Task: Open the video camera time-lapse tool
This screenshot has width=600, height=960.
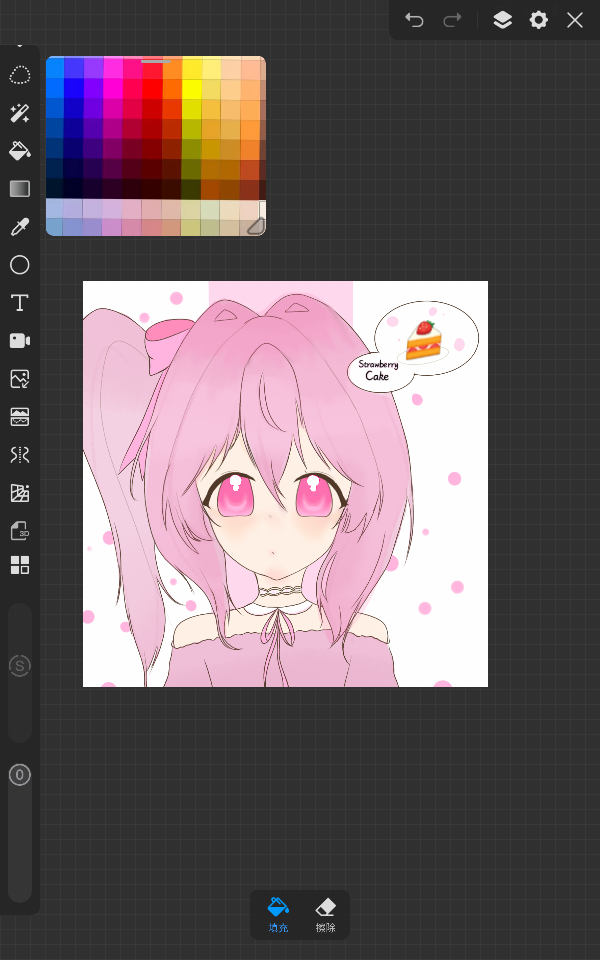Action: (x=20, y=340)
